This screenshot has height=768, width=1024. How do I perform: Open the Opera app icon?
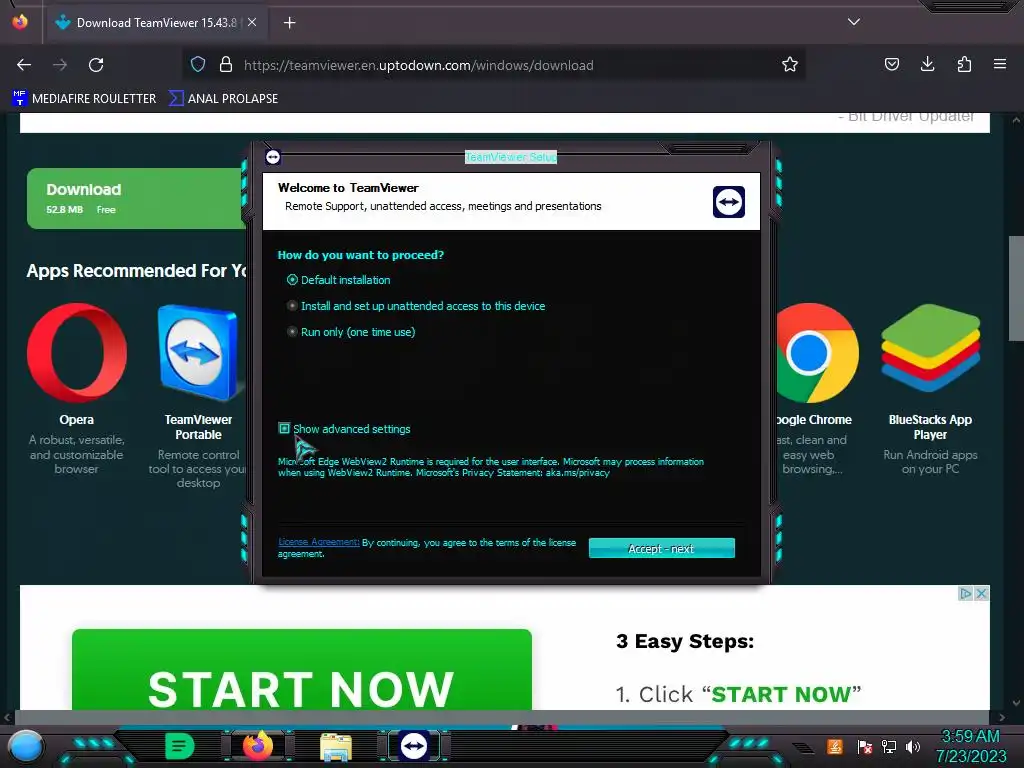coord(77,353)
